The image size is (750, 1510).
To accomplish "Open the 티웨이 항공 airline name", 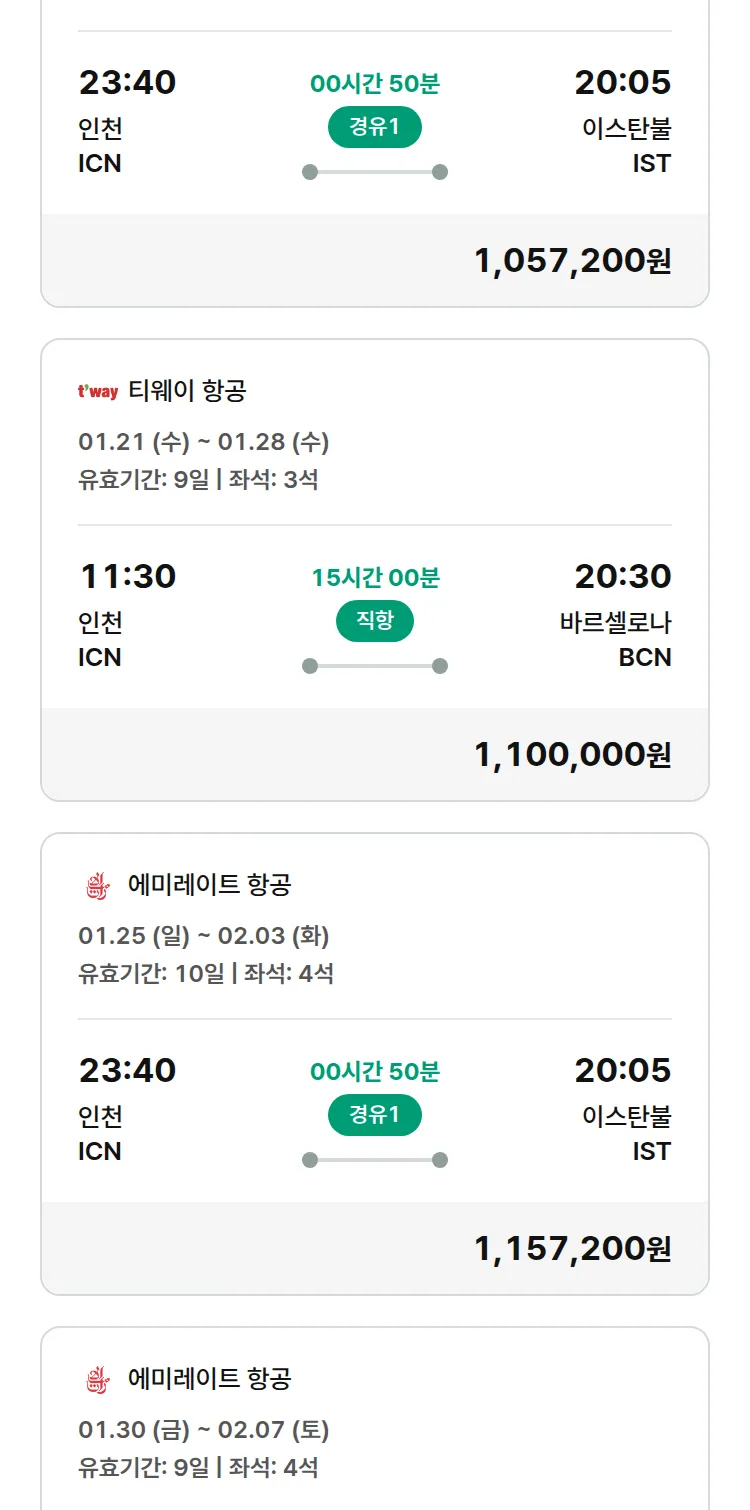I will click(x=187, y=391).
